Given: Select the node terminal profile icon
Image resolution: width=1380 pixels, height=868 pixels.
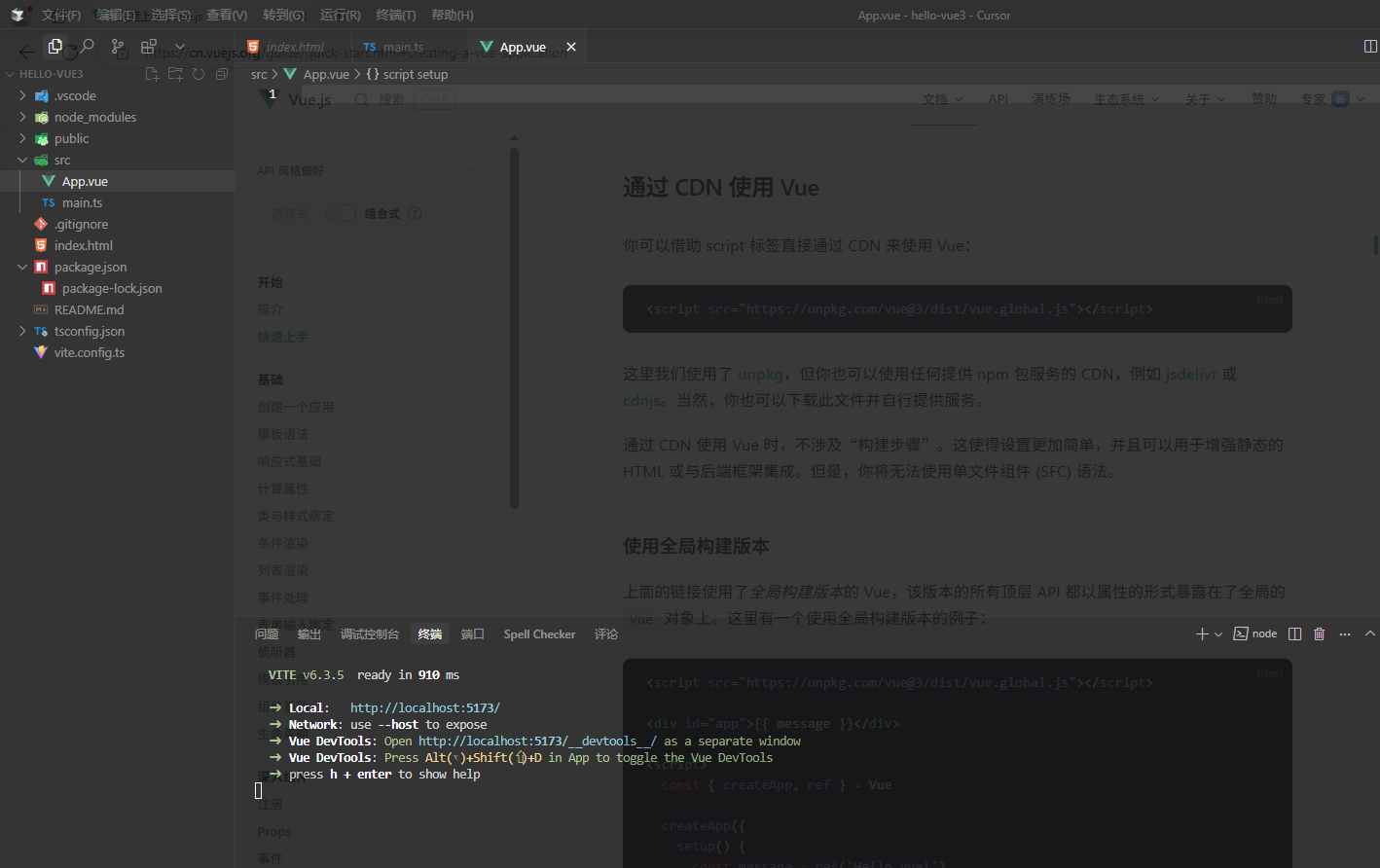Looking at the screenshot, I should (x=1241, y=633).
